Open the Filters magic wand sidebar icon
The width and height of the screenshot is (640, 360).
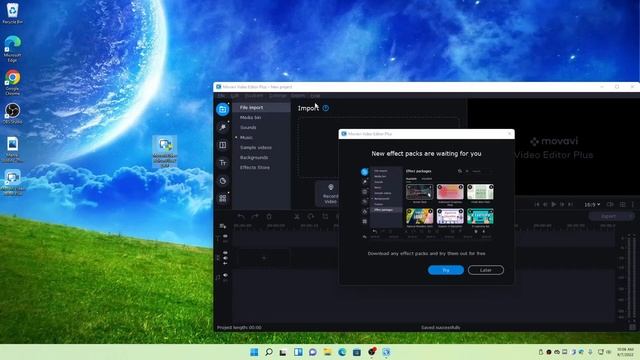point(222,127)
